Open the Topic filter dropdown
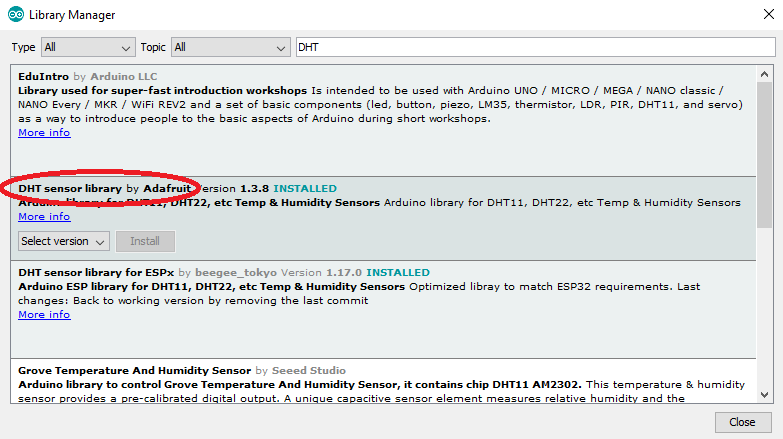Screen dimensions: 783x439 pyautogui.click(x=229, y=47)
